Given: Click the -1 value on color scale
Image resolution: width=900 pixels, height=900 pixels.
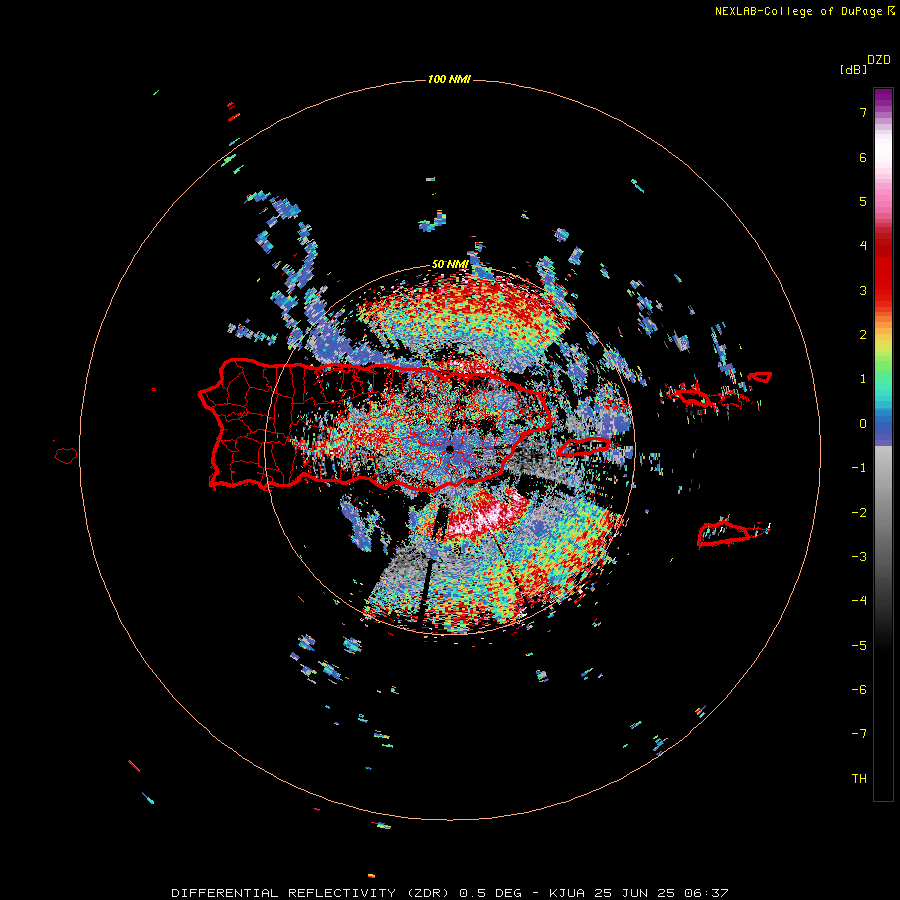Looking at the screenshot, I should click(859, 468).
